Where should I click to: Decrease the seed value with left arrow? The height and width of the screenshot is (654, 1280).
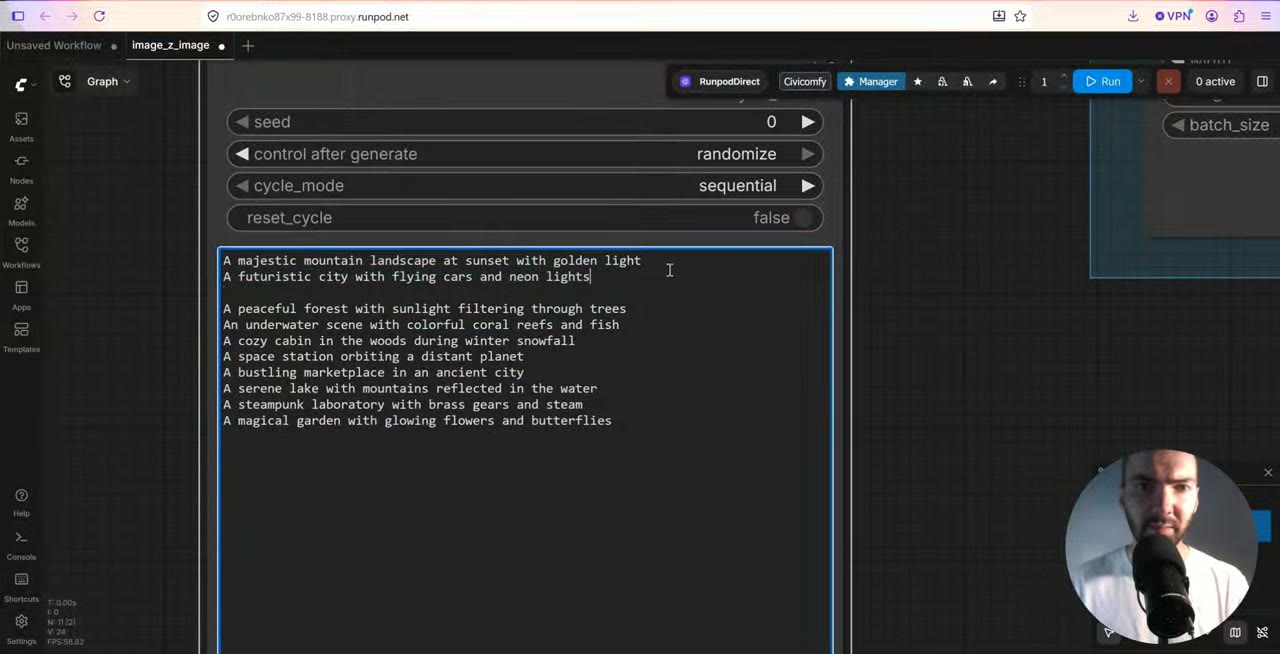tap(242, 122)
